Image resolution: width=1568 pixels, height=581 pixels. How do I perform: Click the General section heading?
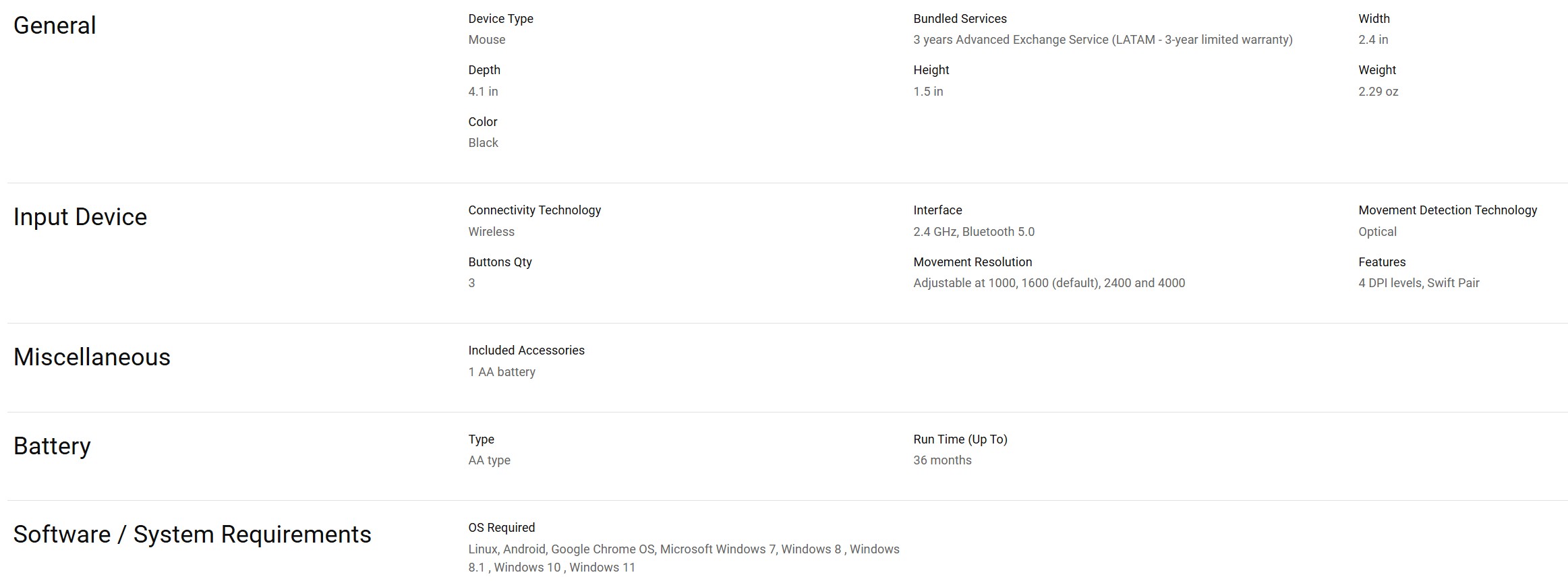click(x=55, y=26)
